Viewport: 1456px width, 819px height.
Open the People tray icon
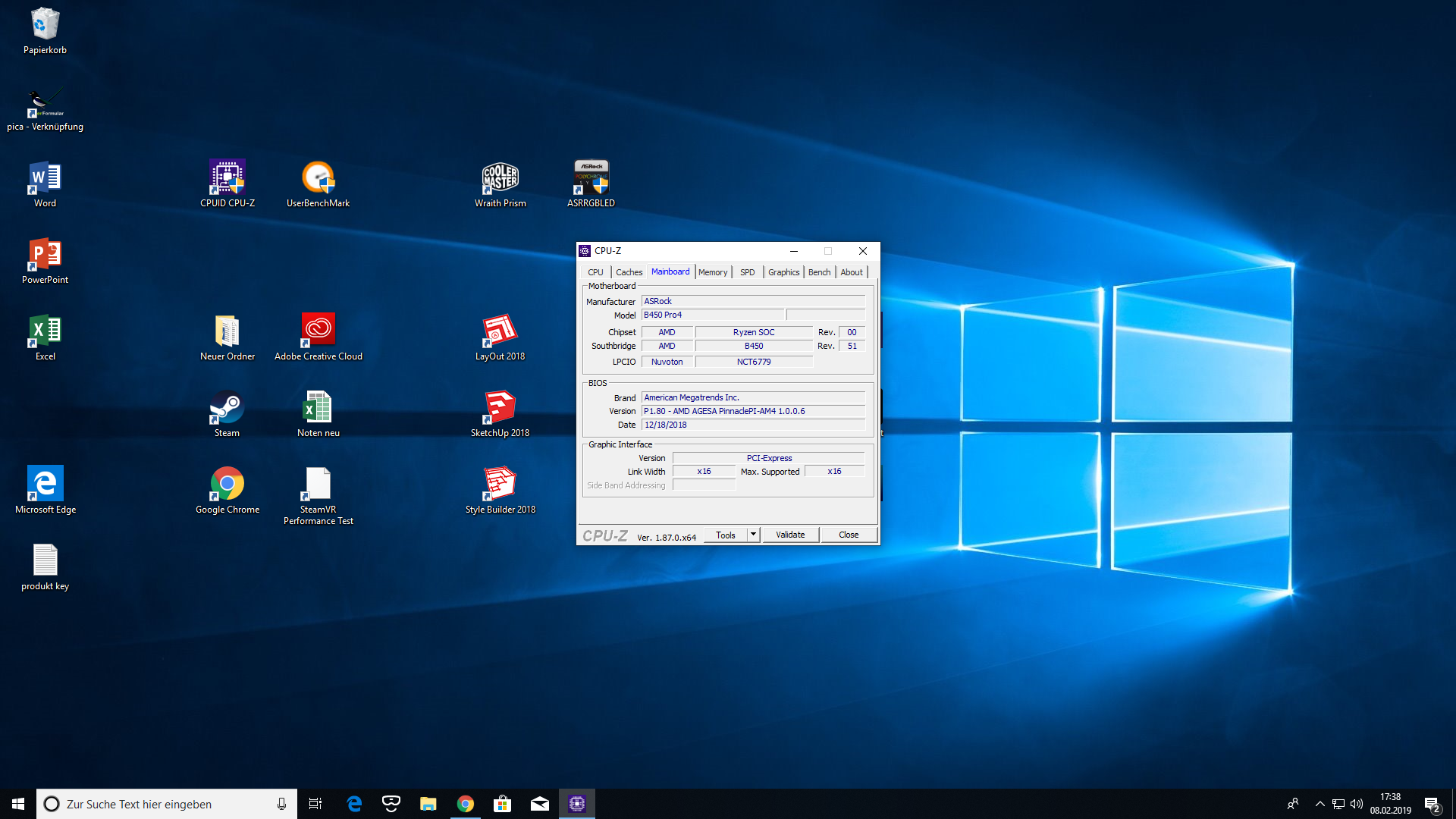[1293, 804]
